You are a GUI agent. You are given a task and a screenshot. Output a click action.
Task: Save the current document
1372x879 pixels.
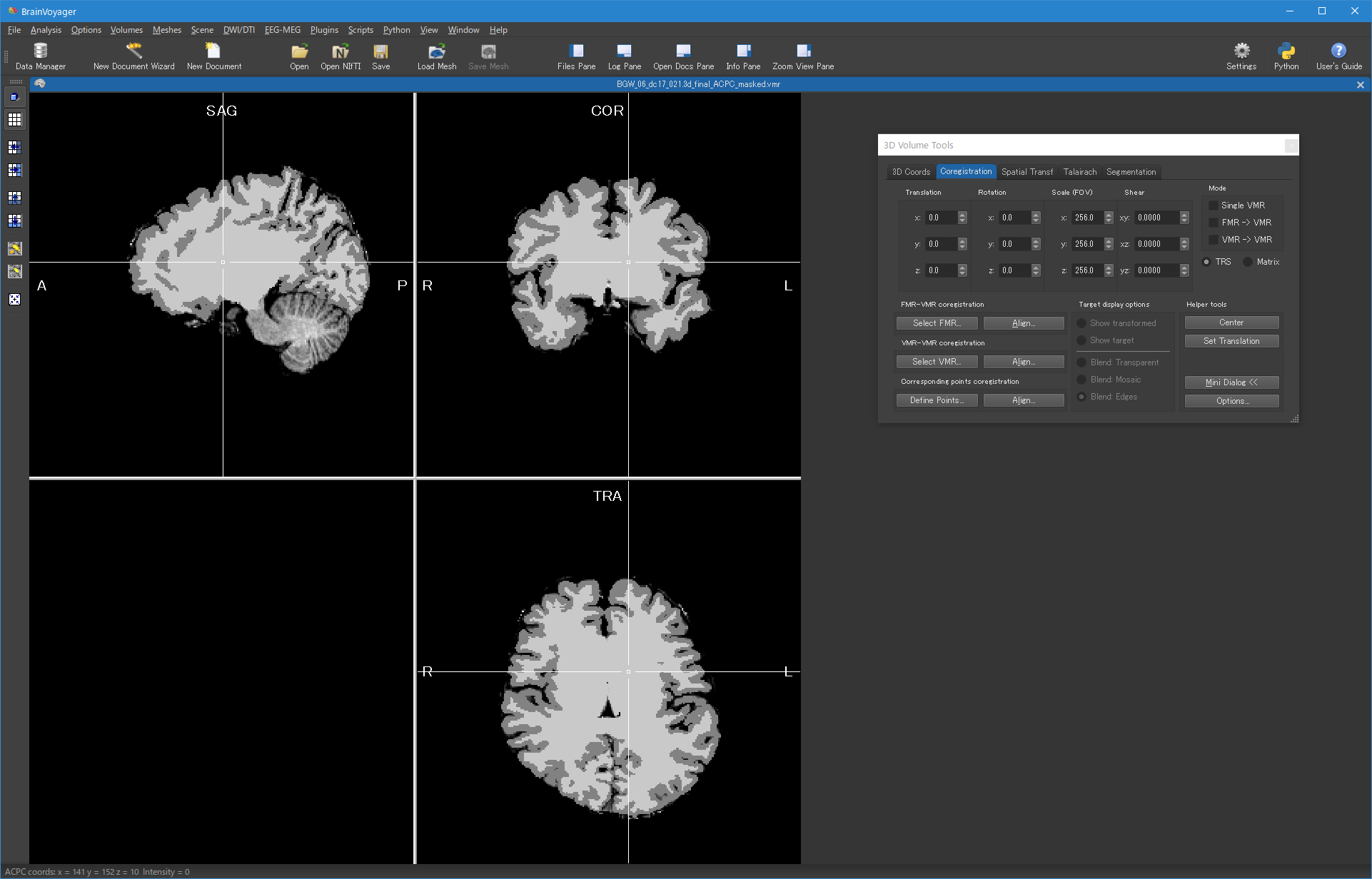(380, 56)
